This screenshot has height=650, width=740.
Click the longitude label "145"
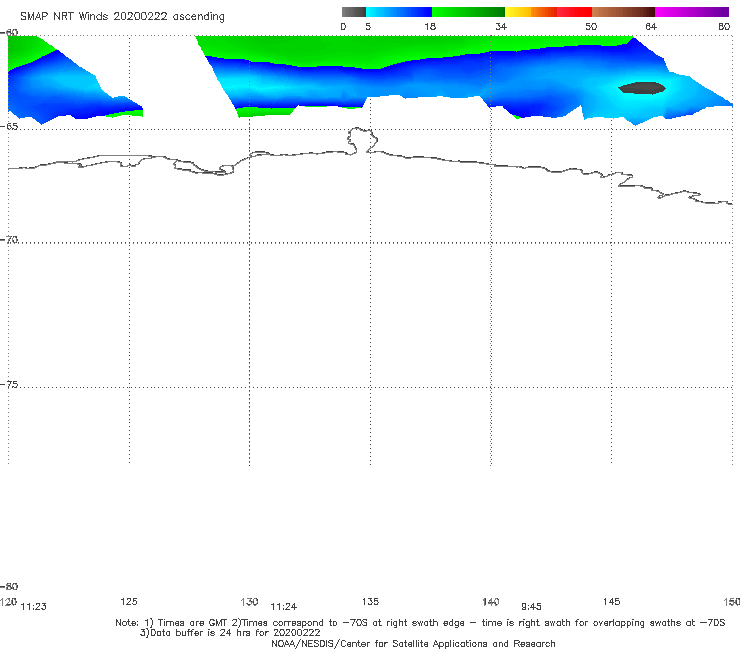tap(612, 601)
